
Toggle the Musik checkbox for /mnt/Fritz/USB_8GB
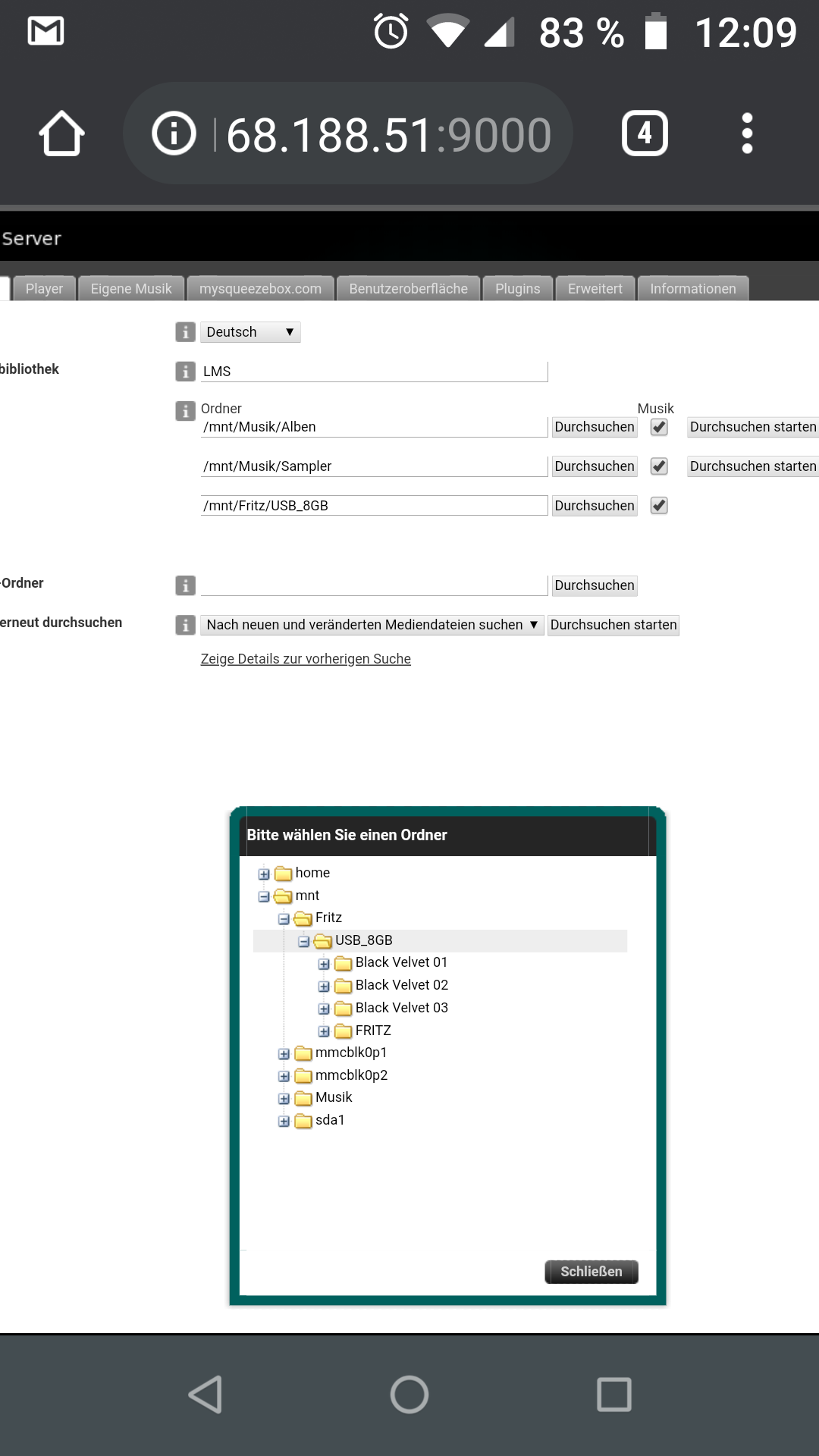(x=659, y=506)
